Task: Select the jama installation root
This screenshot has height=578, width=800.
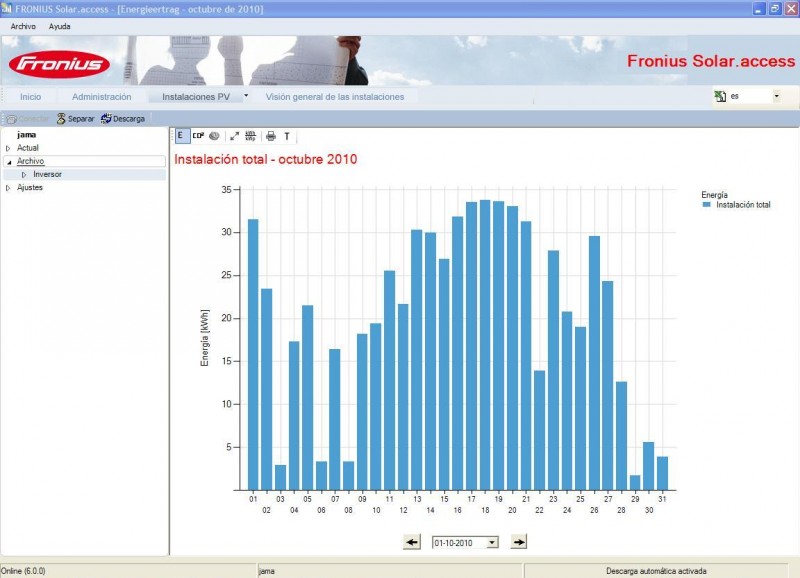Action: point(27,135)
